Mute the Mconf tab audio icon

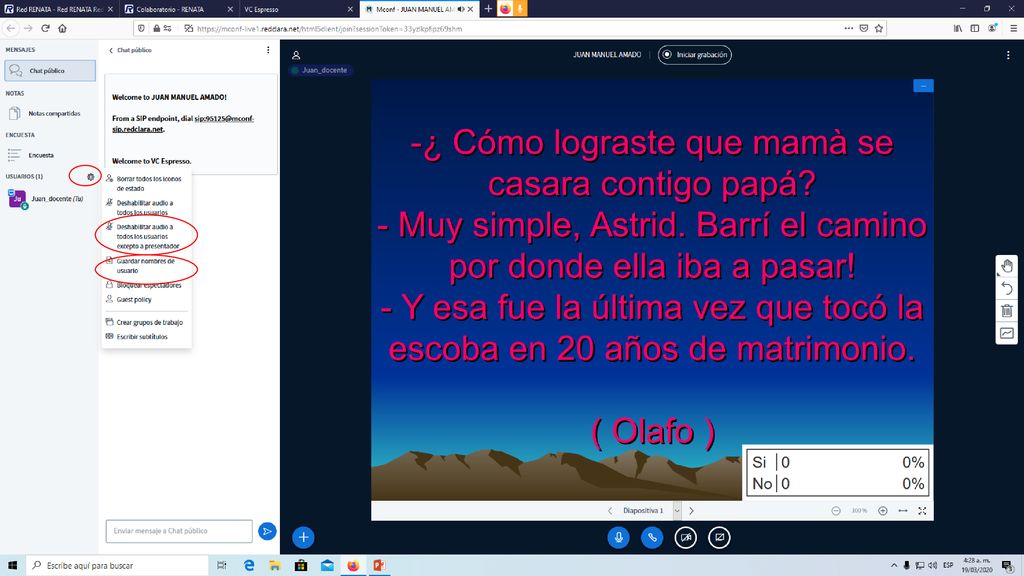pyautogui.click(x=460, y=9)
